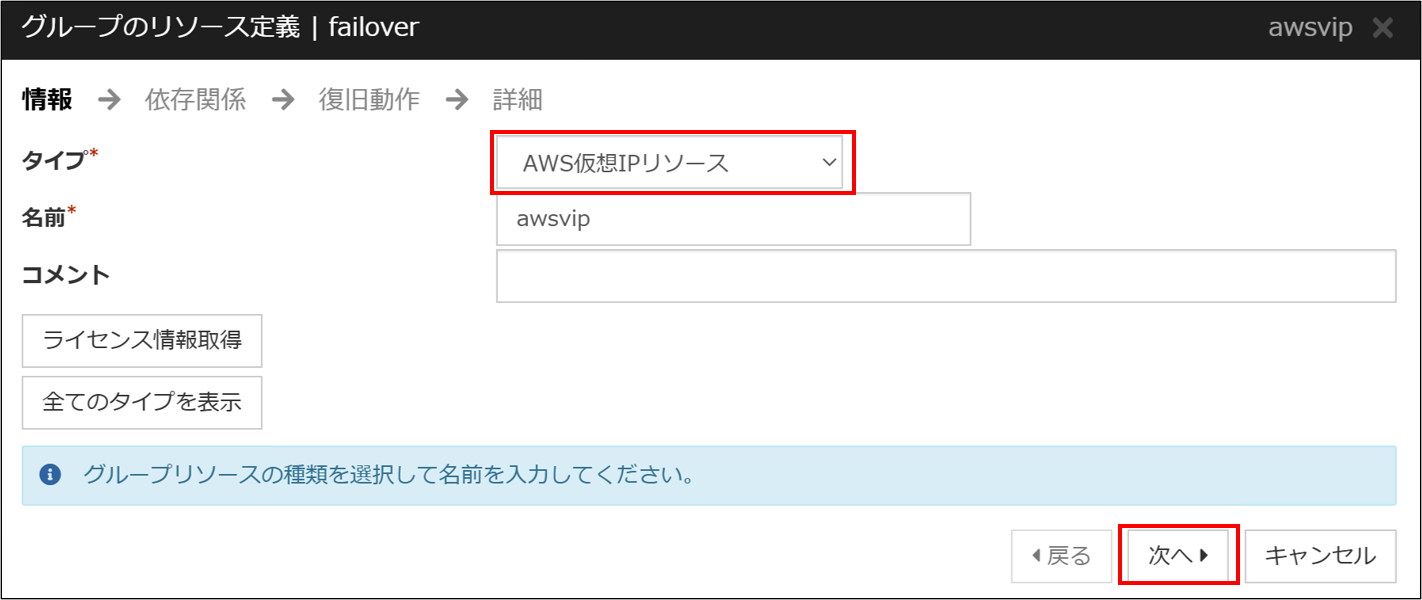
Task: Select the 情報 wizard step
Action: coord(47,100)
